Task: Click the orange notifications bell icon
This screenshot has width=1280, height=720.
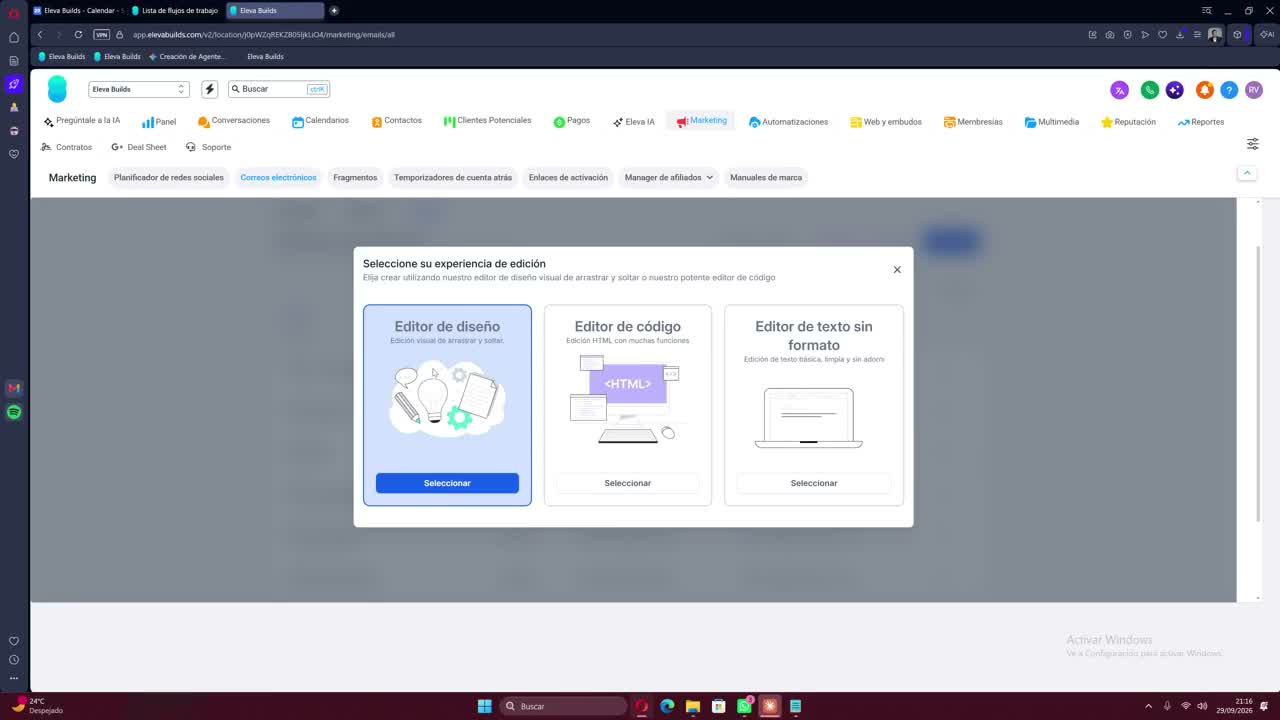Action: coord(1205,90)
